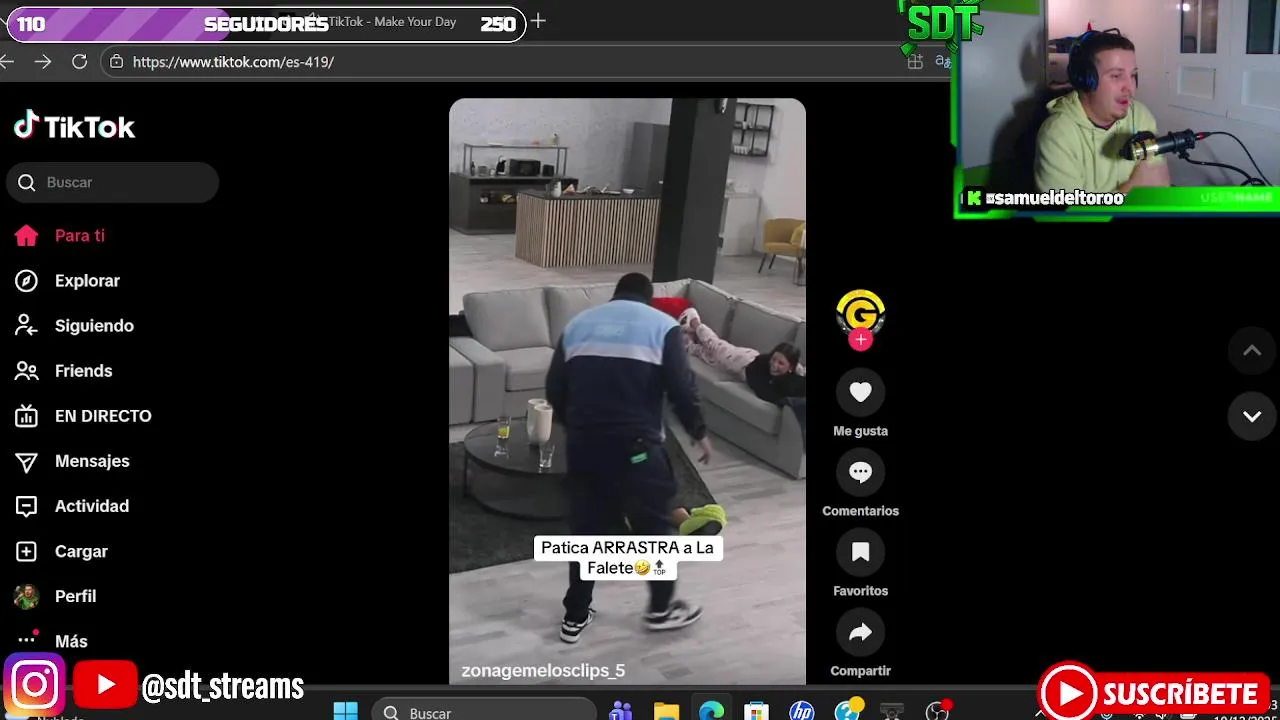Click the Perfil avatar thumbnail
1280x720 pixels.
click(x=26, y=596)
